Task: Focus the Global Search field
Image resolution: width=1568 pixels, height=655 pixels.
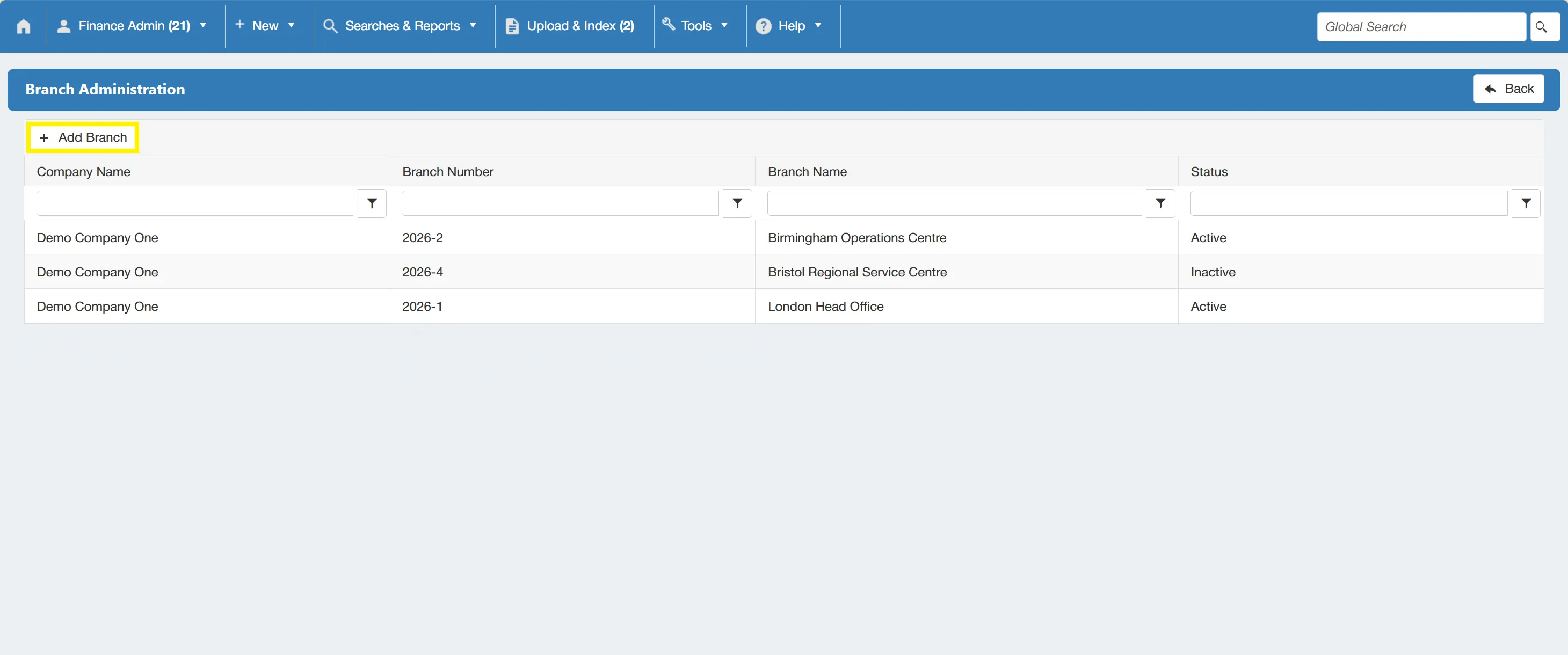Action: [1421, 27]
